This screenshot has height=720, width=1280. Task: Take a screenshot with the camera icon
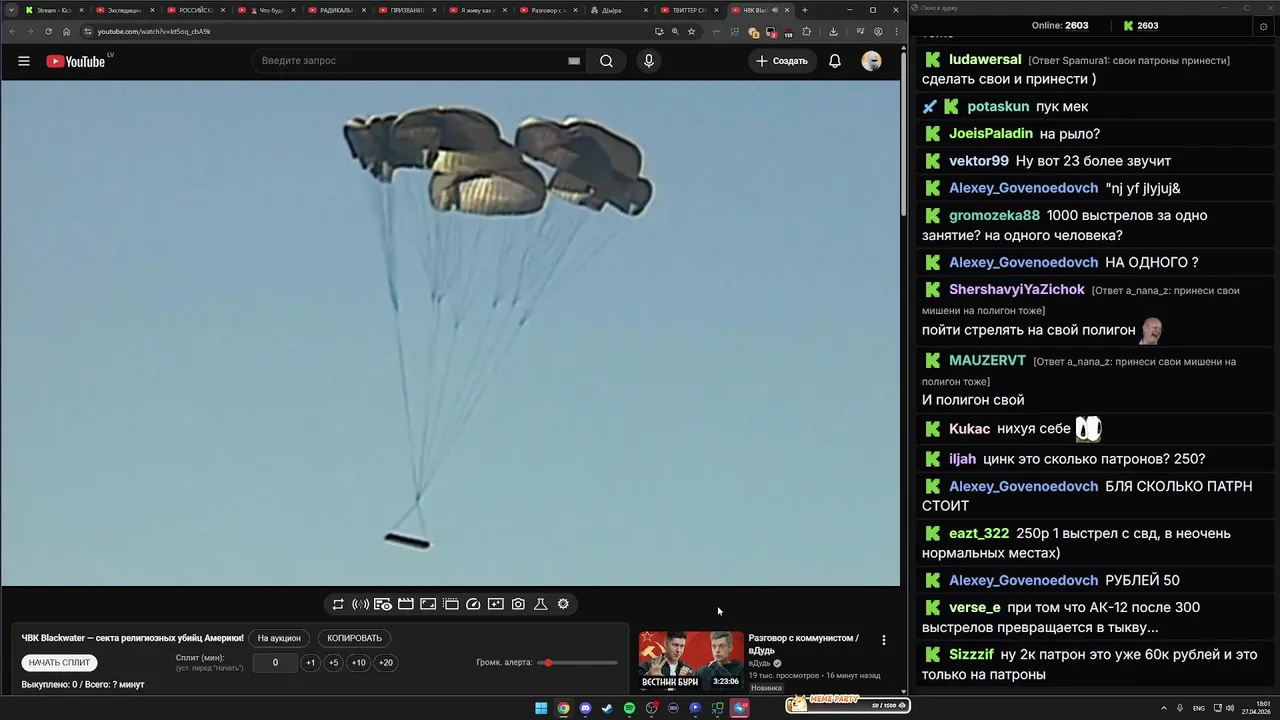coord(518,604)
